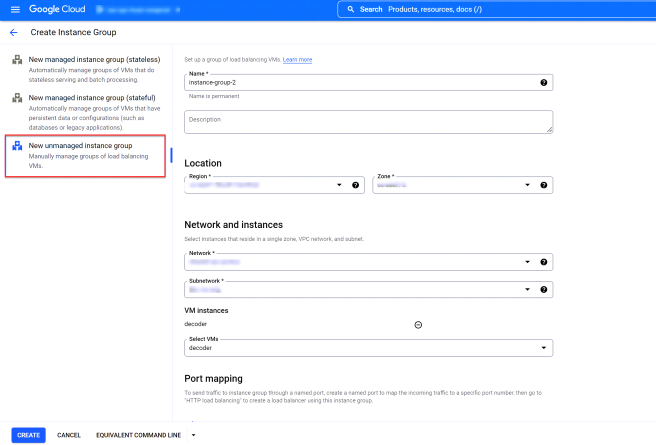Click into the Description text area
656x445 pixels.
[369, 122]
